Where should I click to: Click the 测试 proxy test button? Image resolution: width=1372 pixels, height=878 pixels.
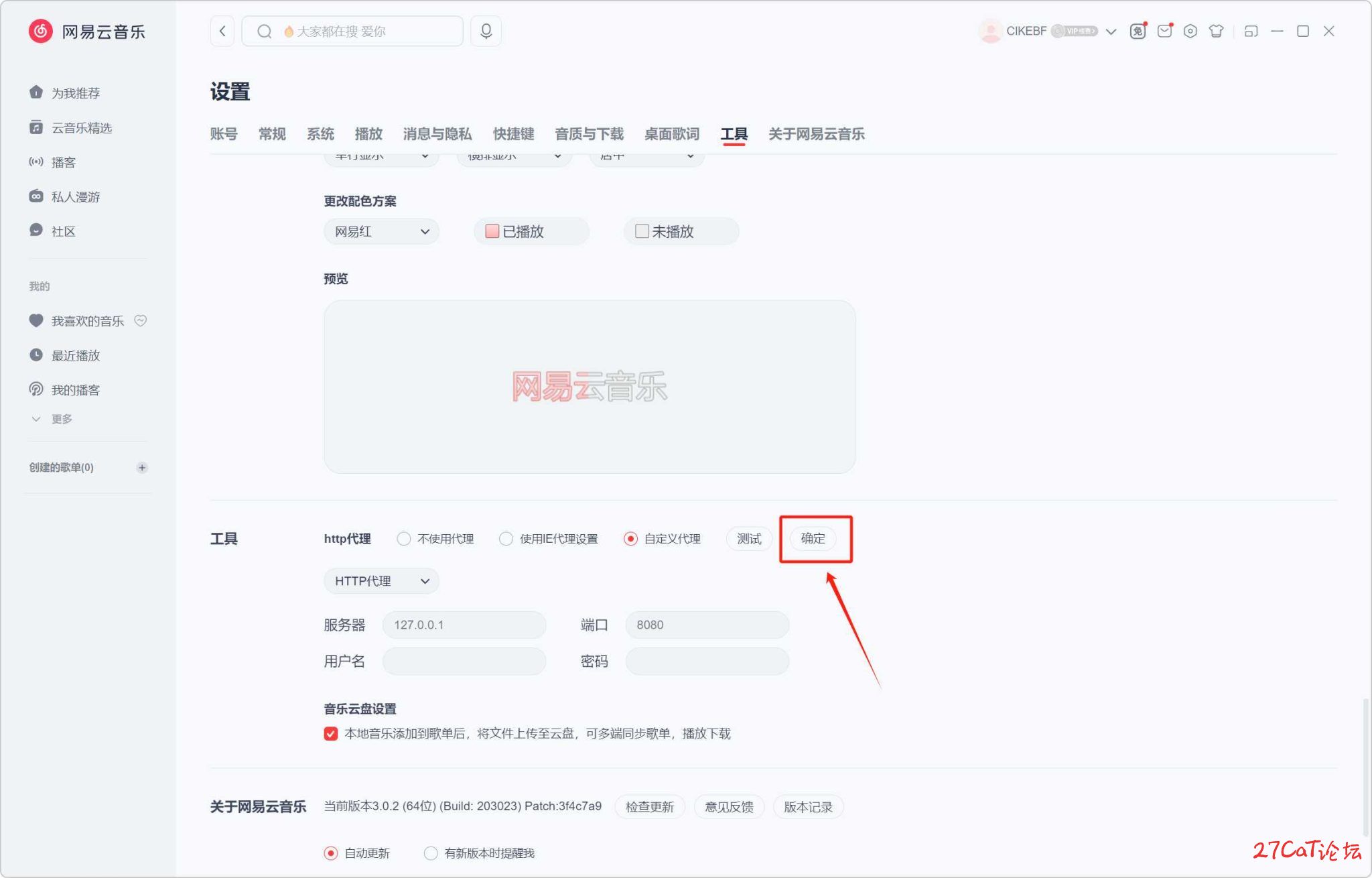tap(749, 539)
